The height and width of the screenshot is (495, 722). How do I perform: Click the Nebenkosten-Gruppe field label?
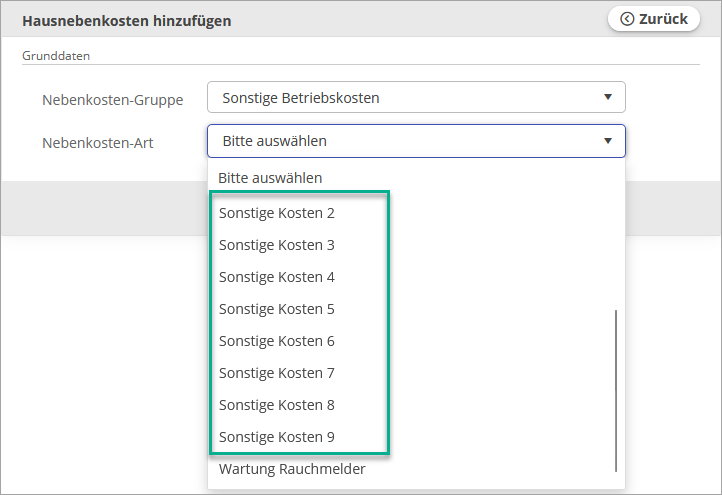(113, 100)
